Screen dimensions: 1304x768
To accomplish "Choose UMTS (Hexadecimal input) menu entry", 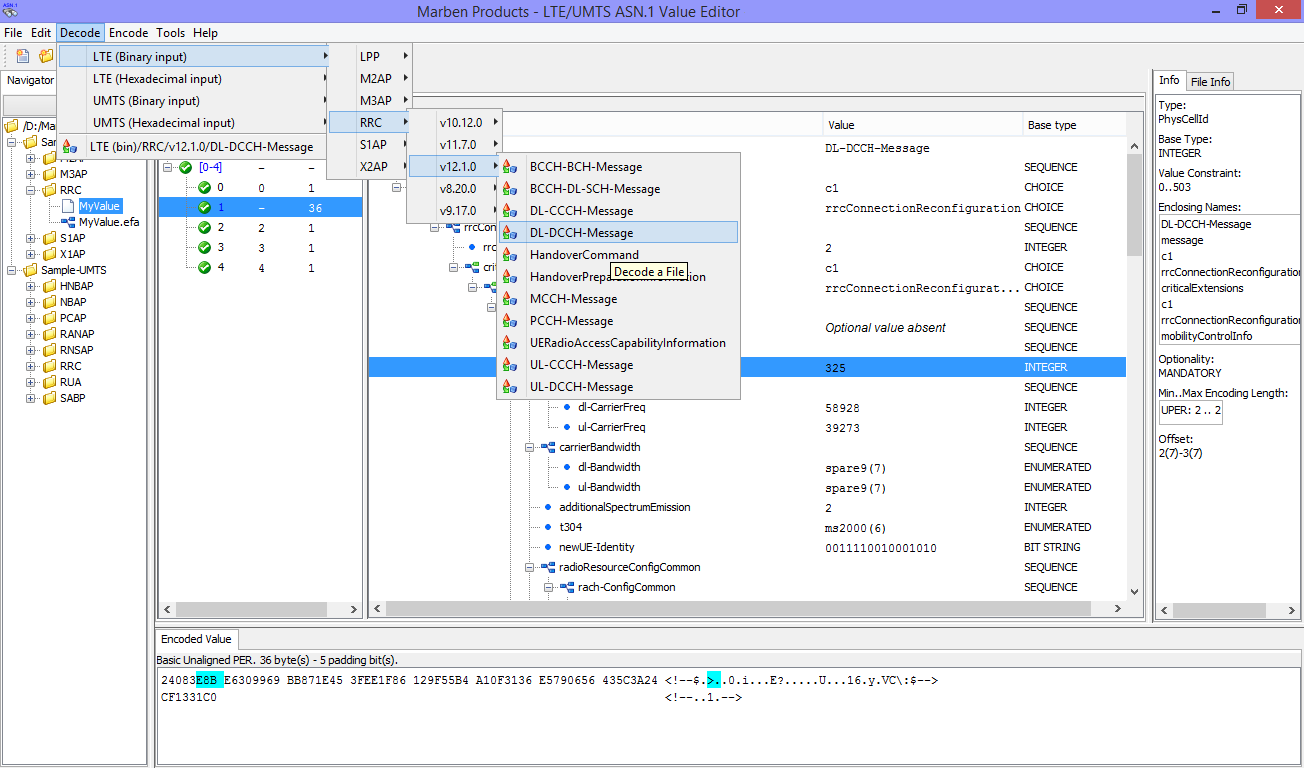I will click(194, 123).
